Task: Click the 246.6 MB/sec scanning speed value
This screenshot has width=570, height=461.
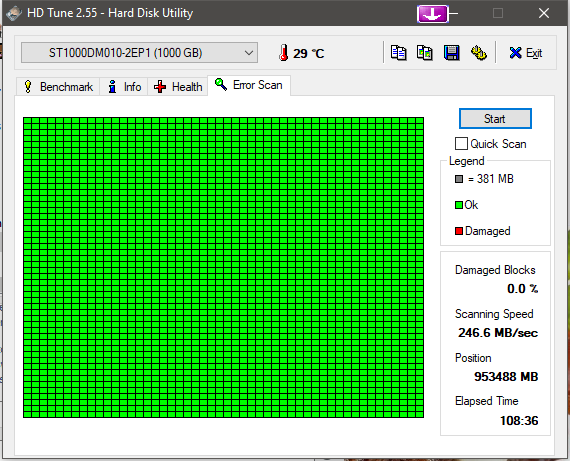Action: pos(498,333)
